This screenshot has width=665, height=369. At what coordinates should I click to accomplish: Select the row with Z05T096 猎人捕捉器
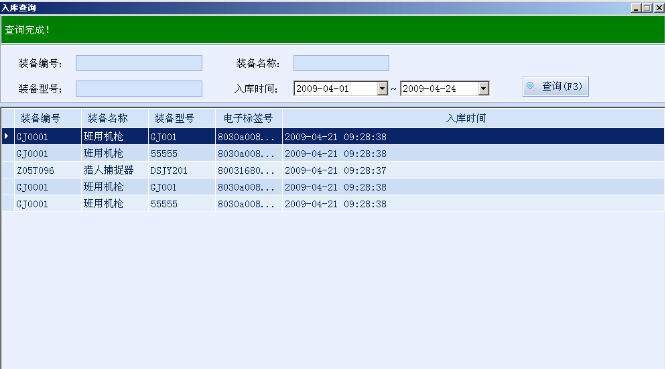click(x=332, y=170)
